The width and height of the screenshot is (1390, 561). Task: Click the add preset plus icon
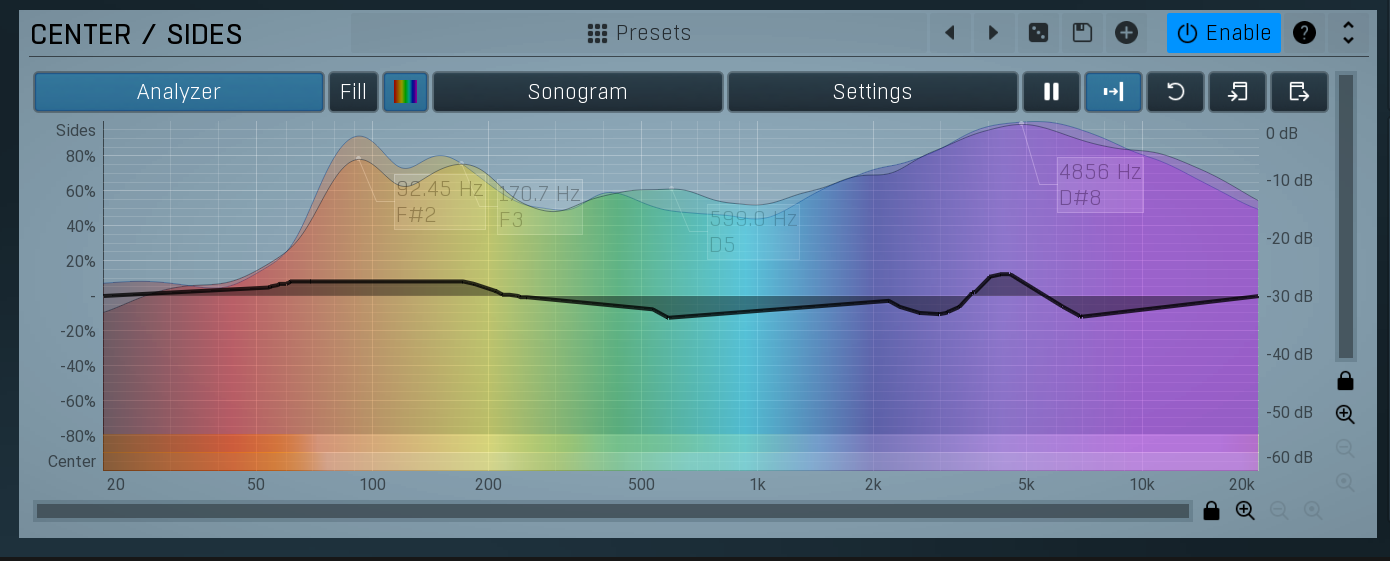click(1126, 33)
